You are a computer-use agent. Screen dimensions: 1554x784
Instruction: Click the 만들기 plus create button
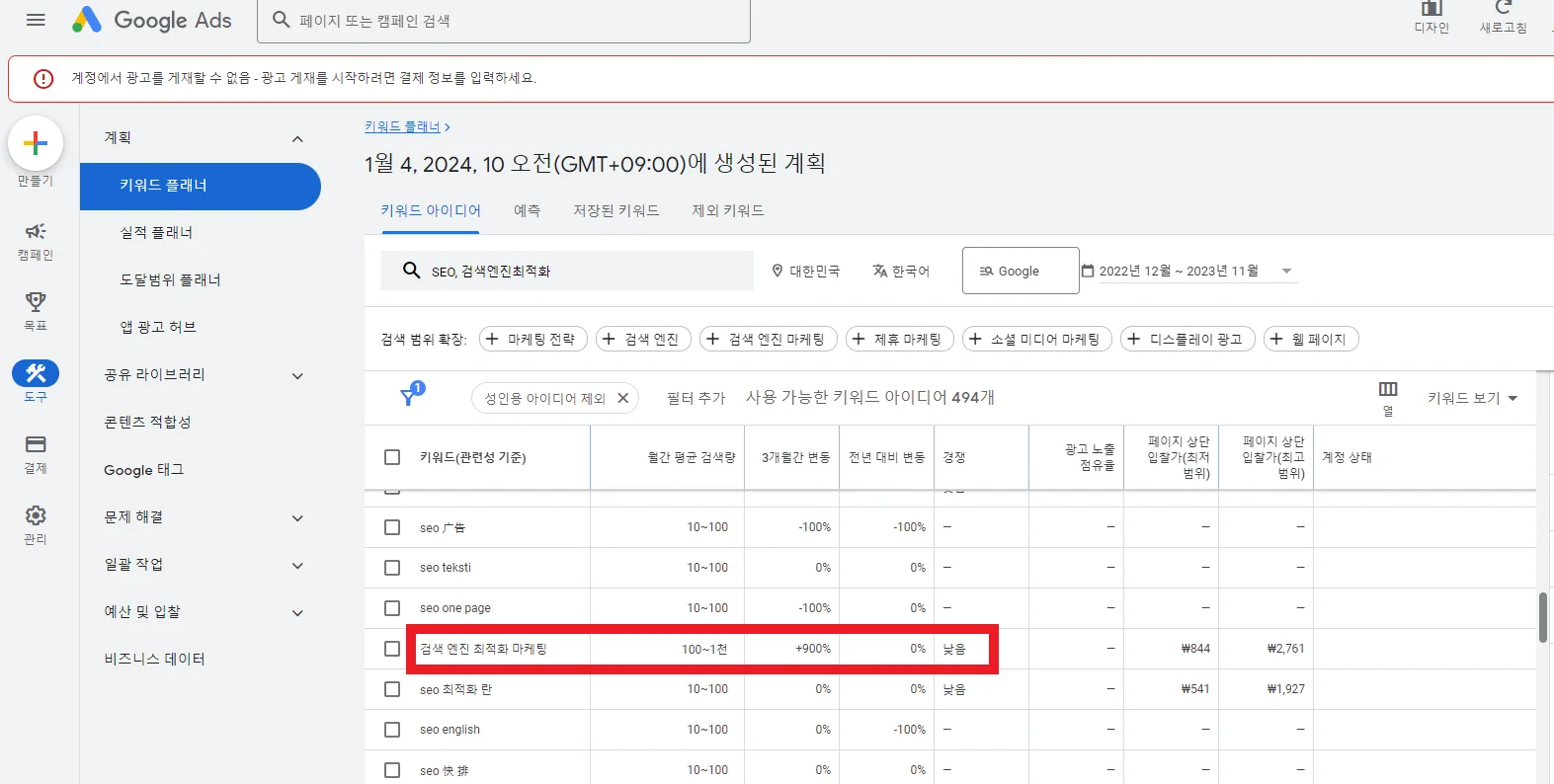[x=36, y=144]
